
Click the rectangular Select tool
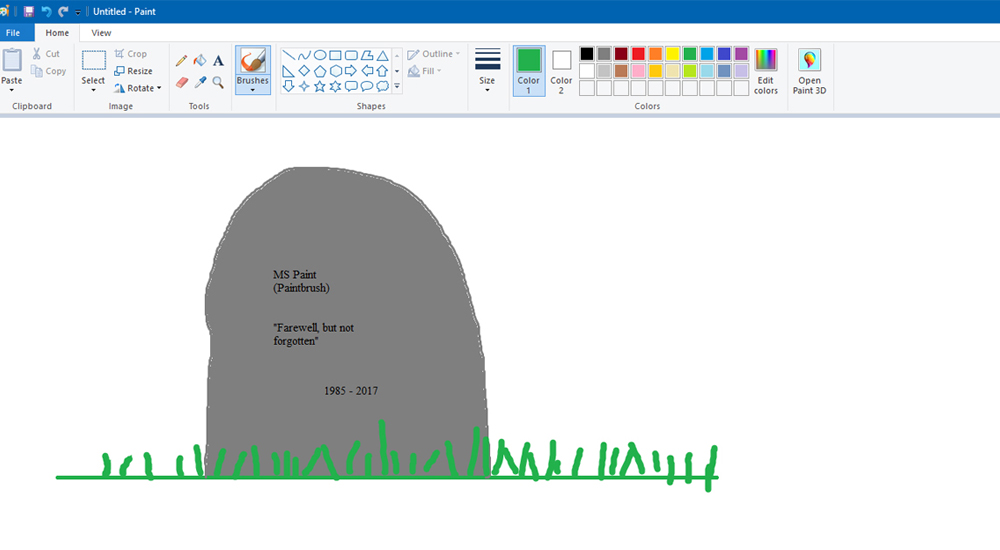pyautogui.click(x=93, y=61)
